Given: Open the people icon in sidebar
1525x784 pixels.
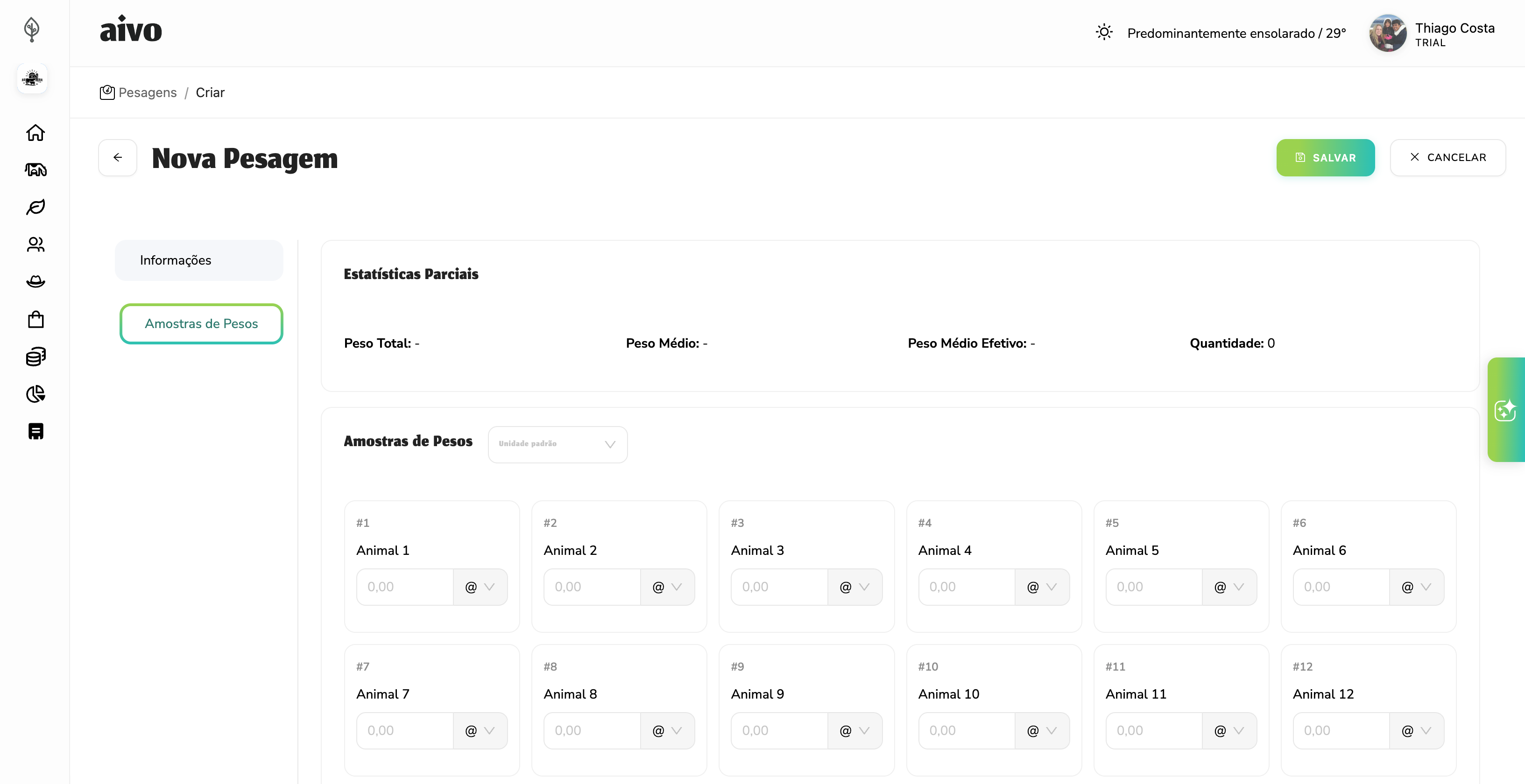Looking at the screenshot, I should coord(35,245).
